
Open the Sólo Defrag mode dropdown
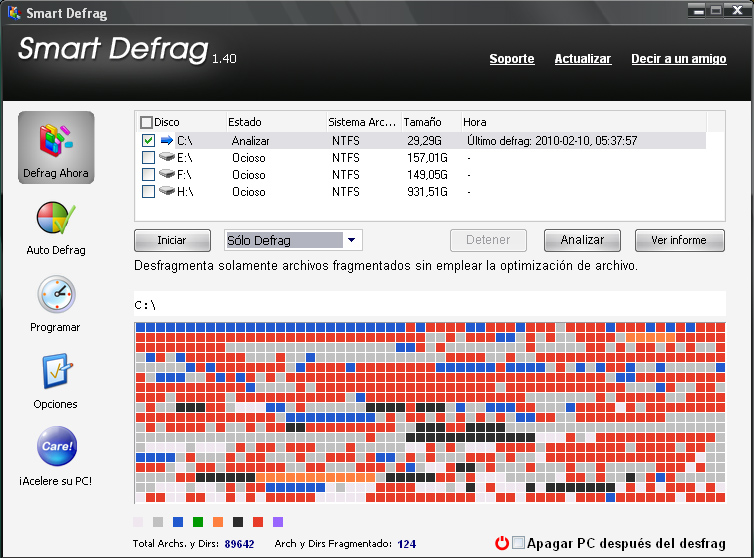352,240
